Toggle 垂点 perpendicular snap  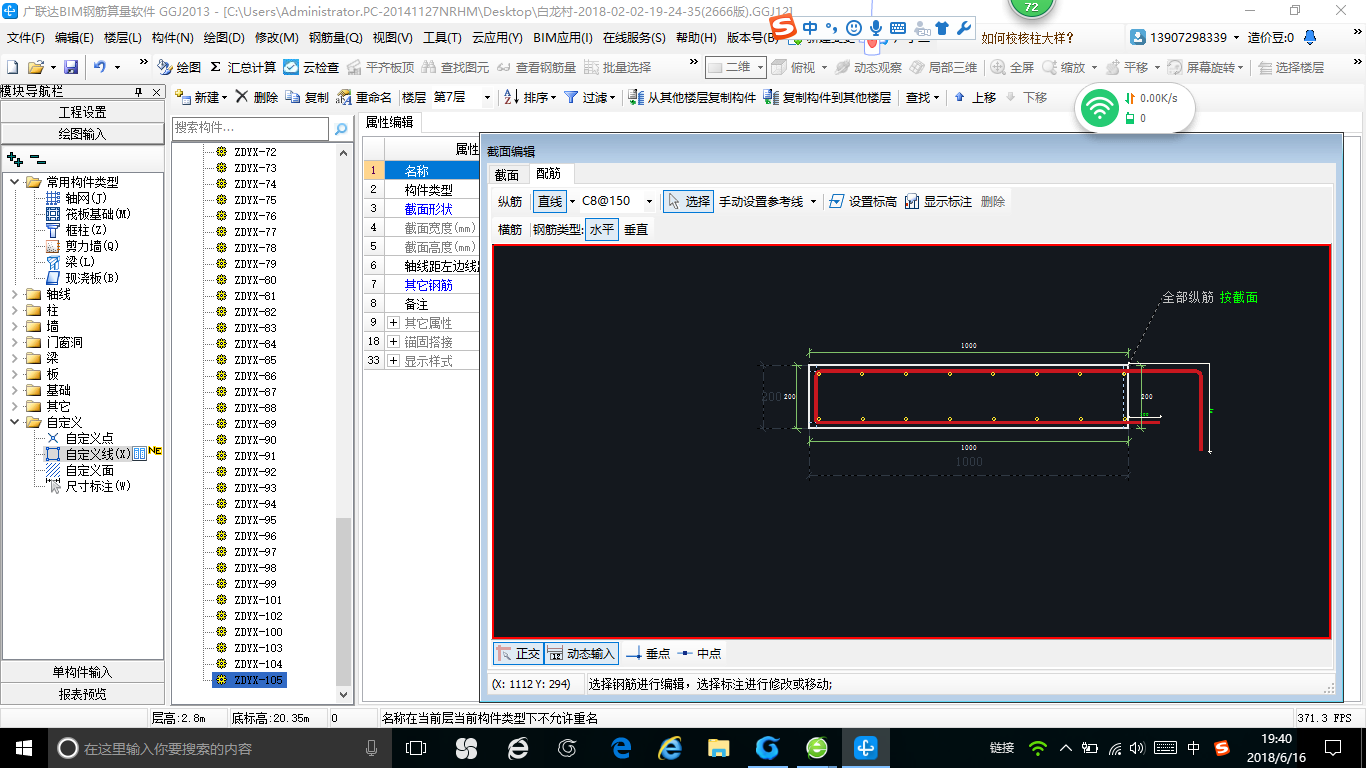click(648, 653)
